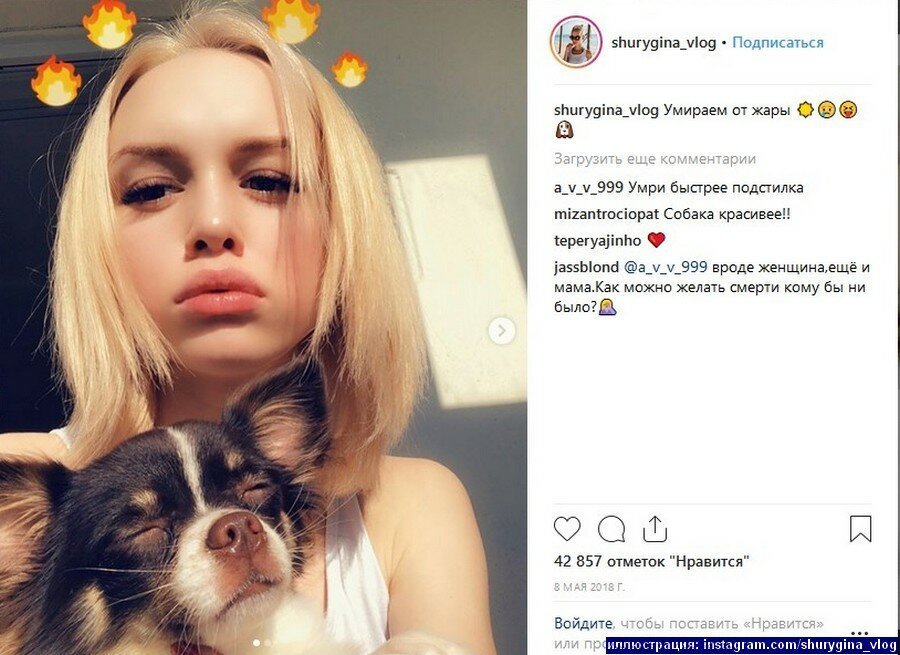
Task: Open mizantrociopat commenter profile
Action: pyautogui.click(x=606, y=214)
